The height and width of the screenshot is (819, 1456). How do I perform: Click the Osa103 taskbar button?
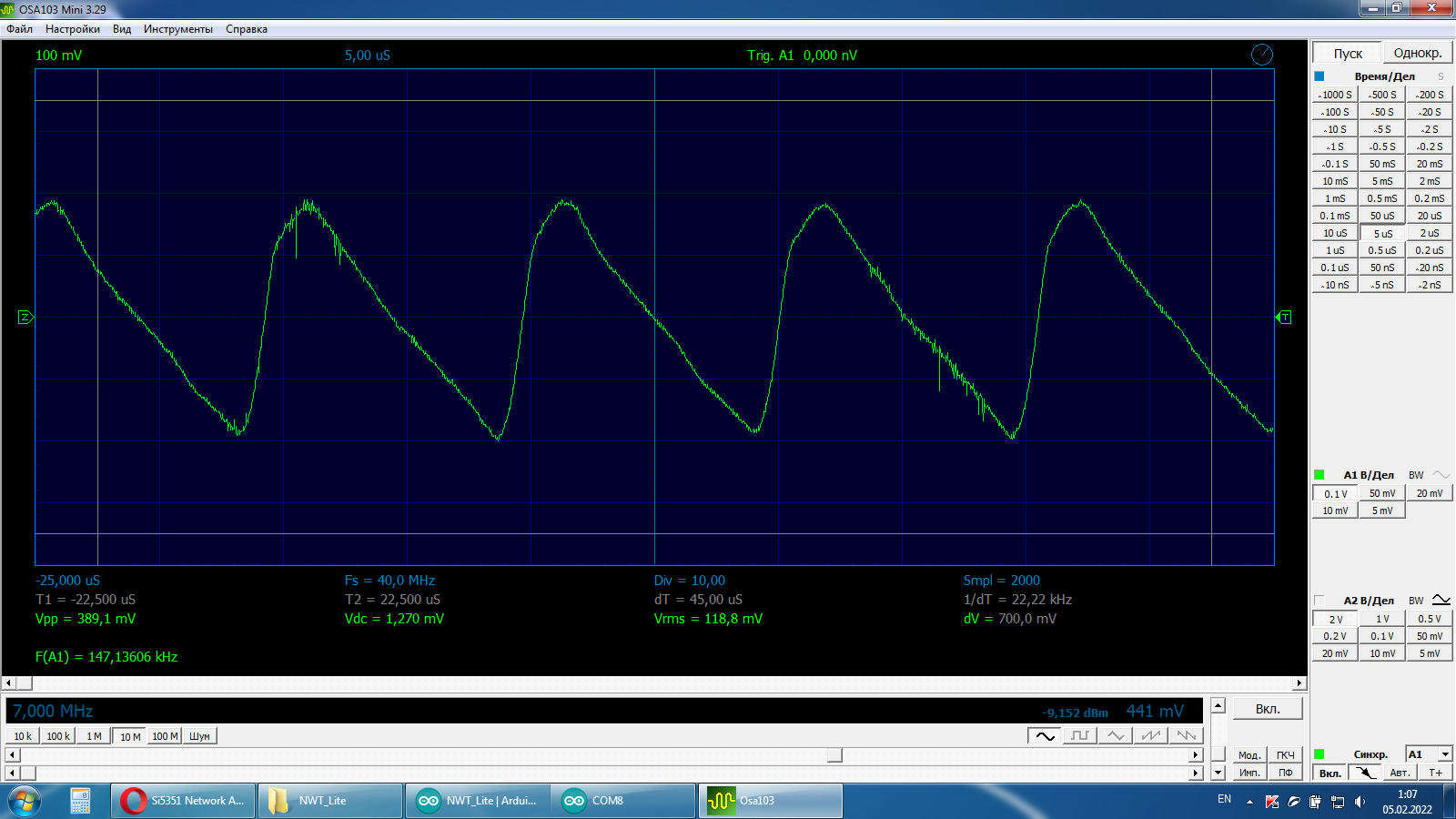[x=771, y=801]
